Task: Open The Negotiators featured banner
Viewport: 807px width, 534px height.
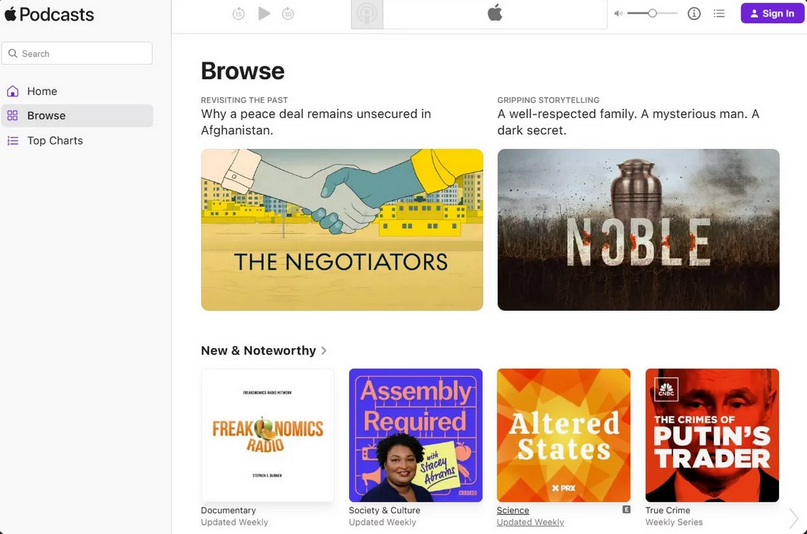Action: pyautogui.click(x=342, y=230)
